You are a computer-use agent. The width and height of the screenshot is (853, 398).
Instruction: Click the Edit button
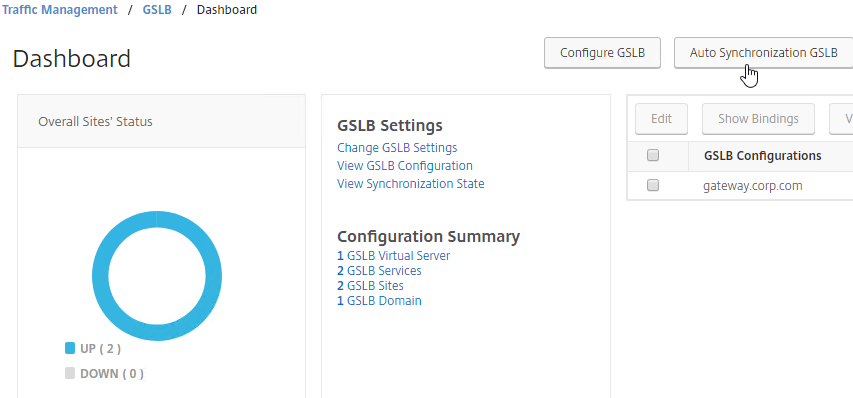(x=661, y=119)
